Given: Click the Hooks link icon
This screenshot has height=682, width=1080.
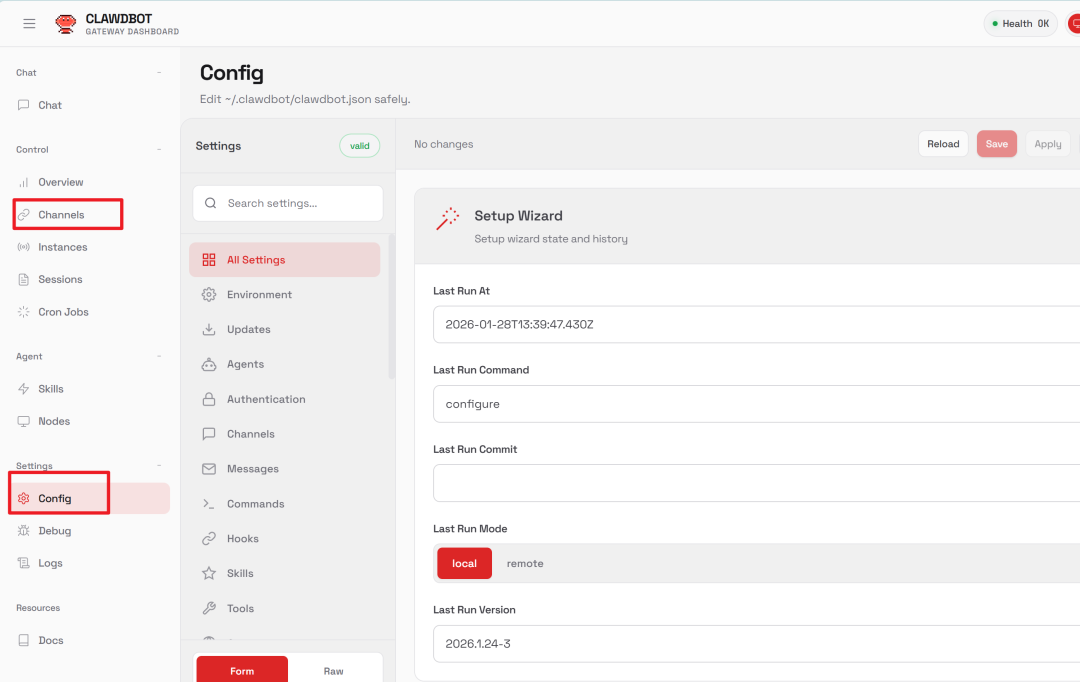Looking at the screenshot, I should point(209,539).
